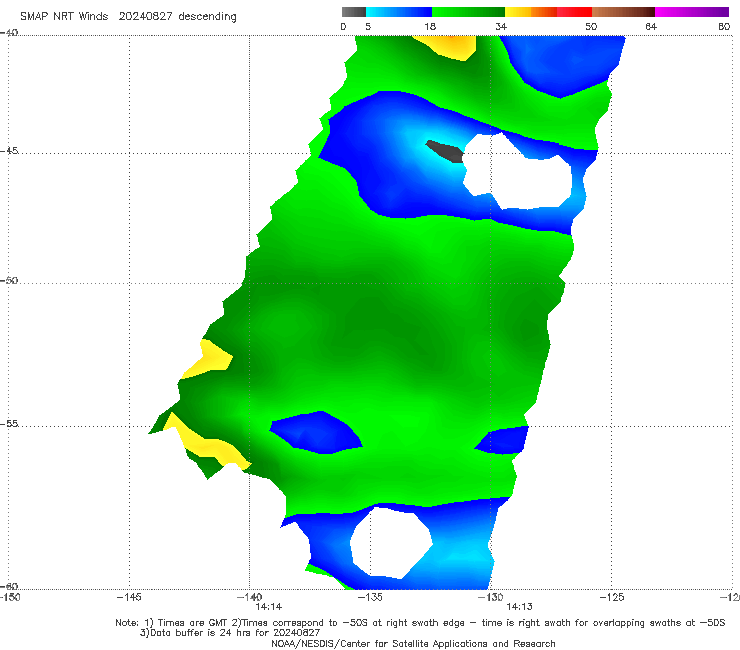Select the cyan-to-blue 5-18 colorbar segment
This screenshot has height=650, width=740.
pos(399,12)
